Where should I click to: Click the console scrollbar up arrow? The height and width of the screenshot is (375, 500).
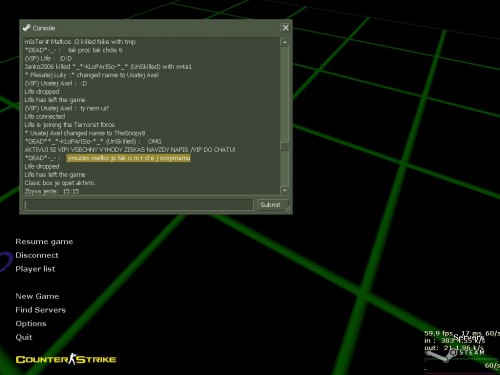tap(285, 42)
